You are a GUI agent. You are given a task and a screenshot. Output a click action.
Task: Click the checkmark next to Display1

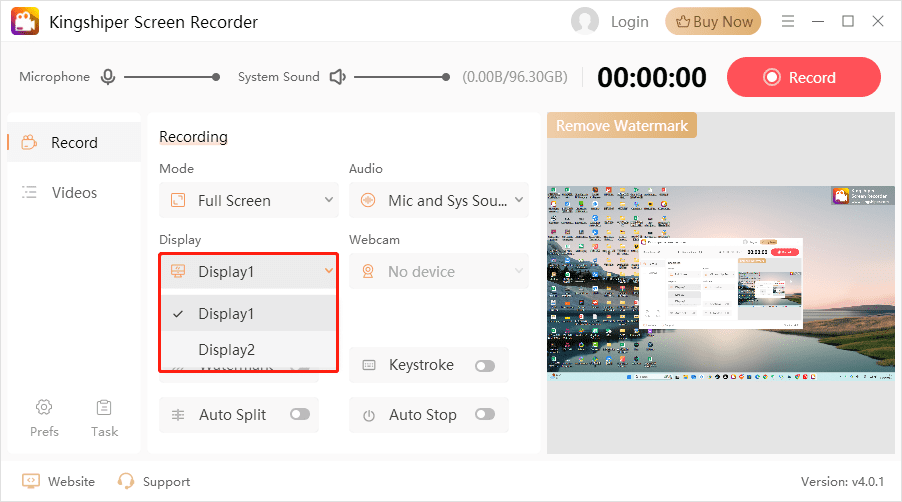click(178, 314)
